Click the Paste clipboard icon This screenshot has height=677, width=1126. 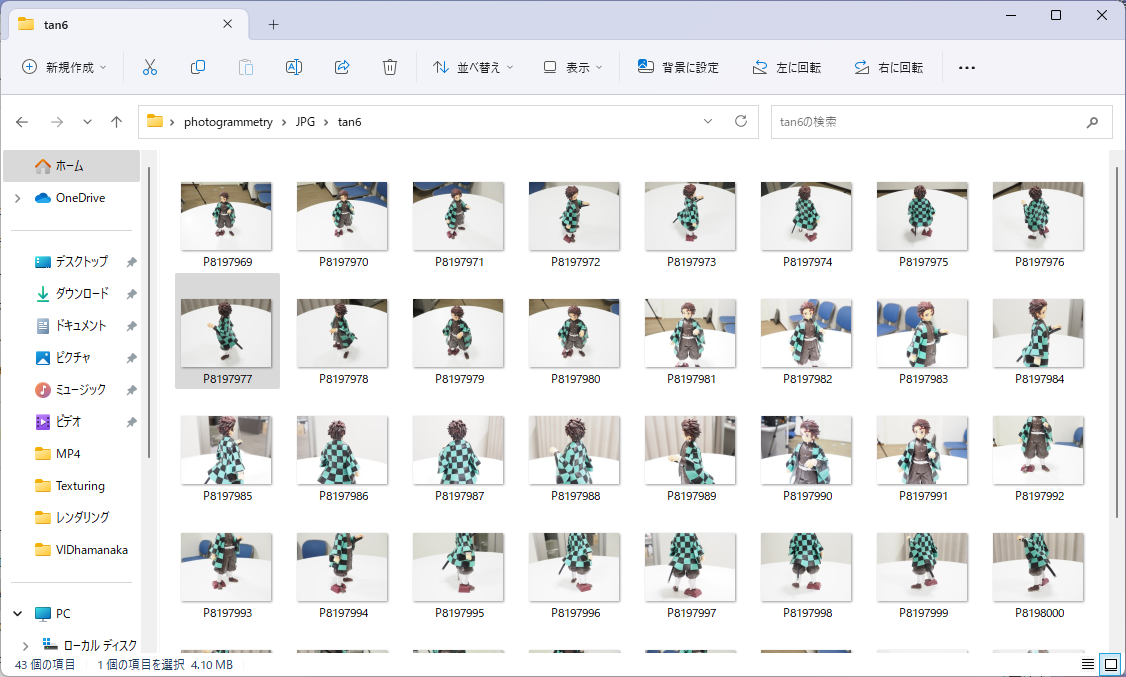246,67
